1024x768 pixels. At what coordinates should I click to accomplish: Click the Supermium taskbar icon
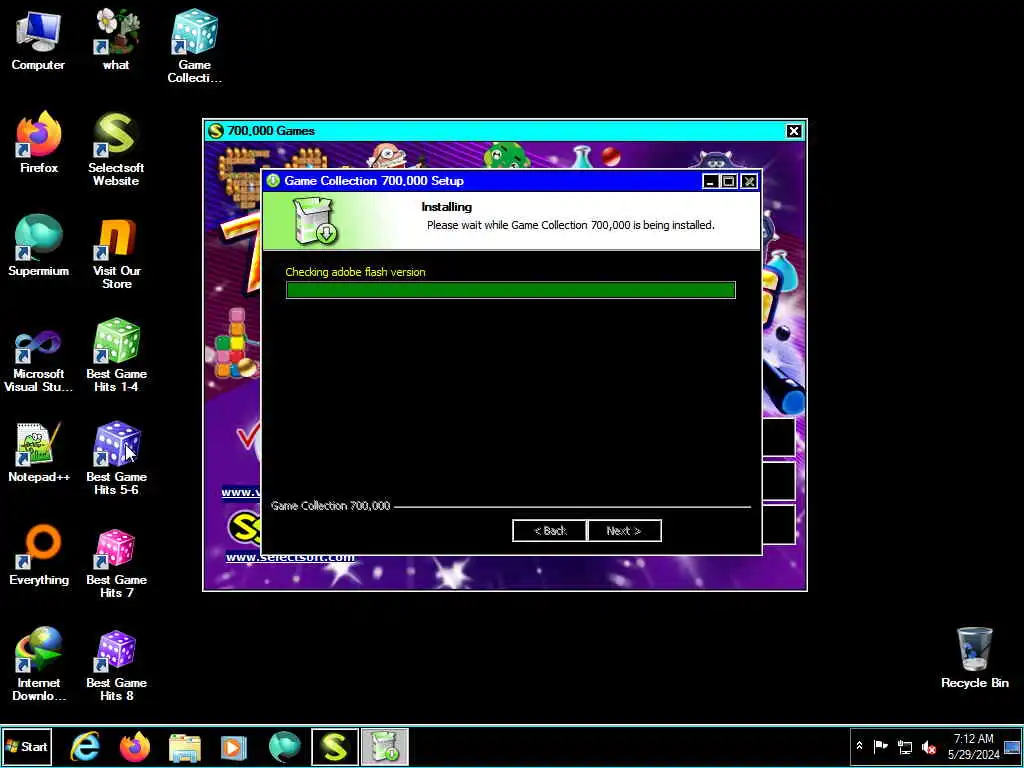coord(284,747)
